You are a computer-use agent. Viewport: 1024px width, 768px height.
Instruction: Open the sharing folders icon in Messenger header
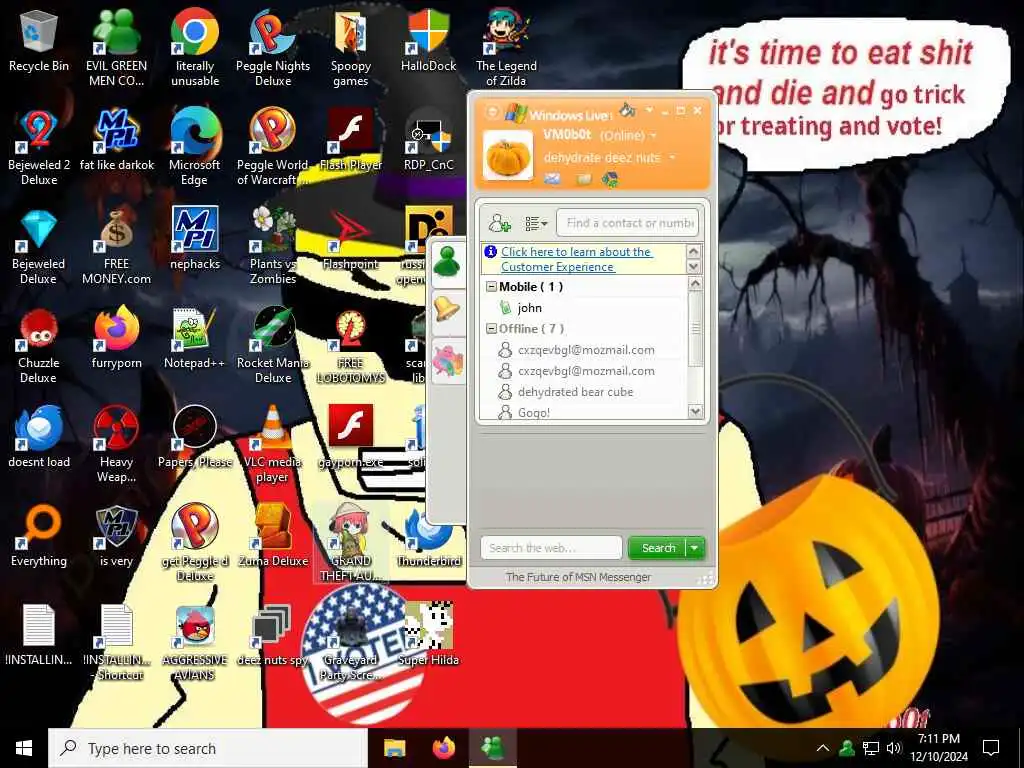pyautogui.click(x=584, y=179)
